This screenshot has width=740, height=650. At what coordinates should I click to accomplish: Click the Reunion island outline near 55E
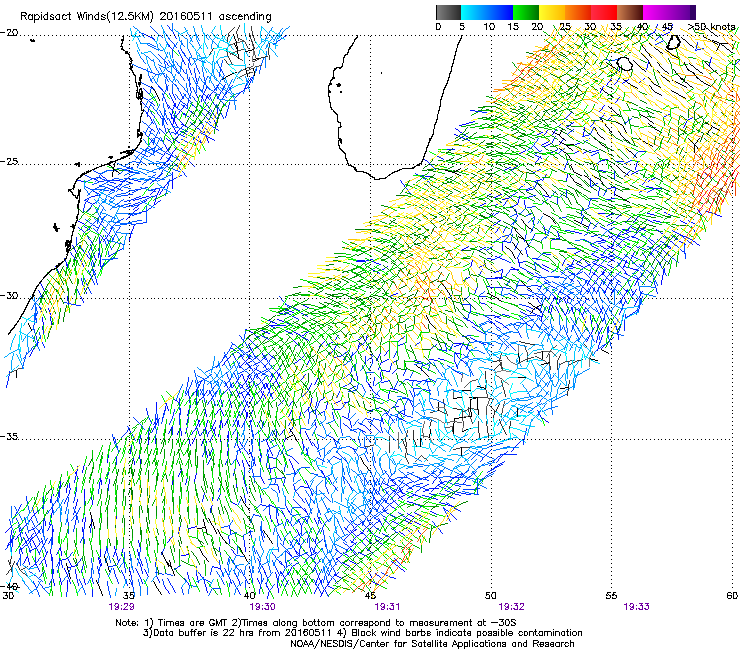(625, 63)
